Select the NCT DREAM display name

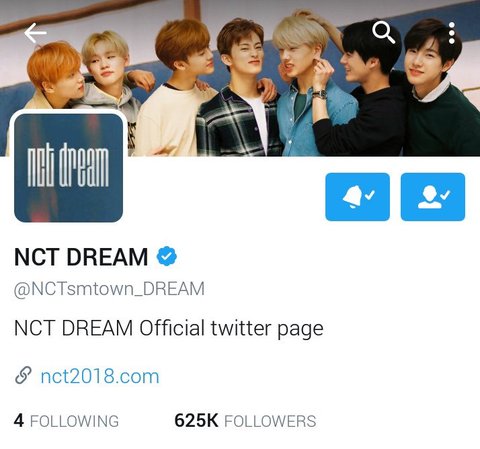point(81,257)
